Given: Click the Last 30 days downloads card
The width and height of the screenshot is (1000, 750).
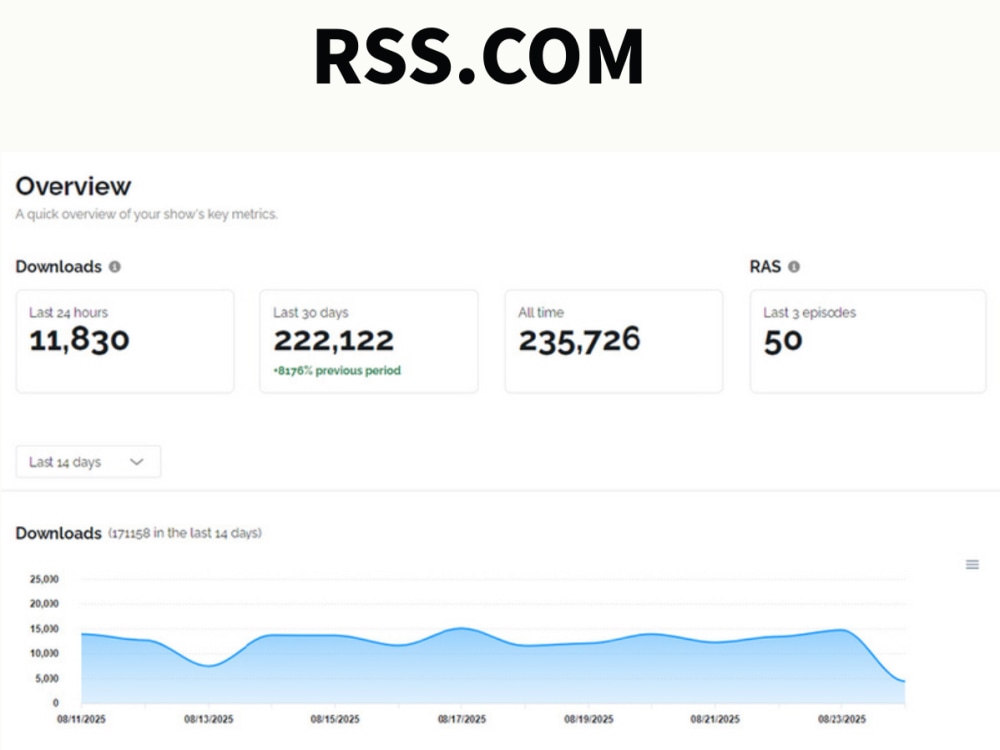Looking at the screenshot, I should click(369, 341).
